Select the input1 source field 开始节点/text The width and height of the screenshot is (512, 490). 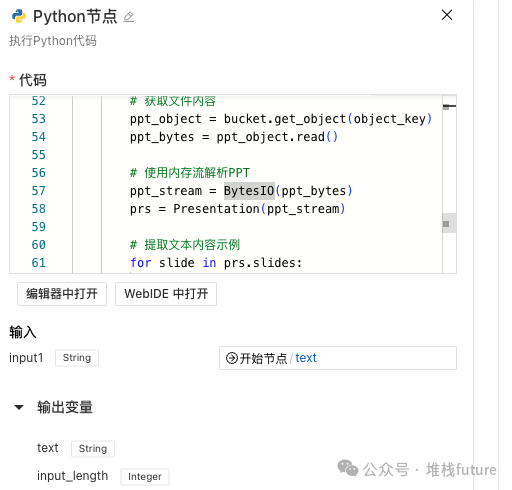pyautogui.click(x=338, y=358)
